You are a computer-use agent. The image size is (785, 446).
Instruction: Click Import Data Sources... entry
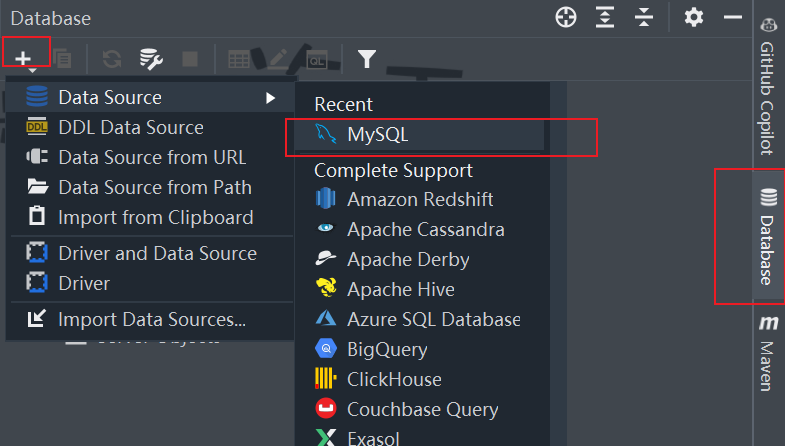(x=150, y=319)
